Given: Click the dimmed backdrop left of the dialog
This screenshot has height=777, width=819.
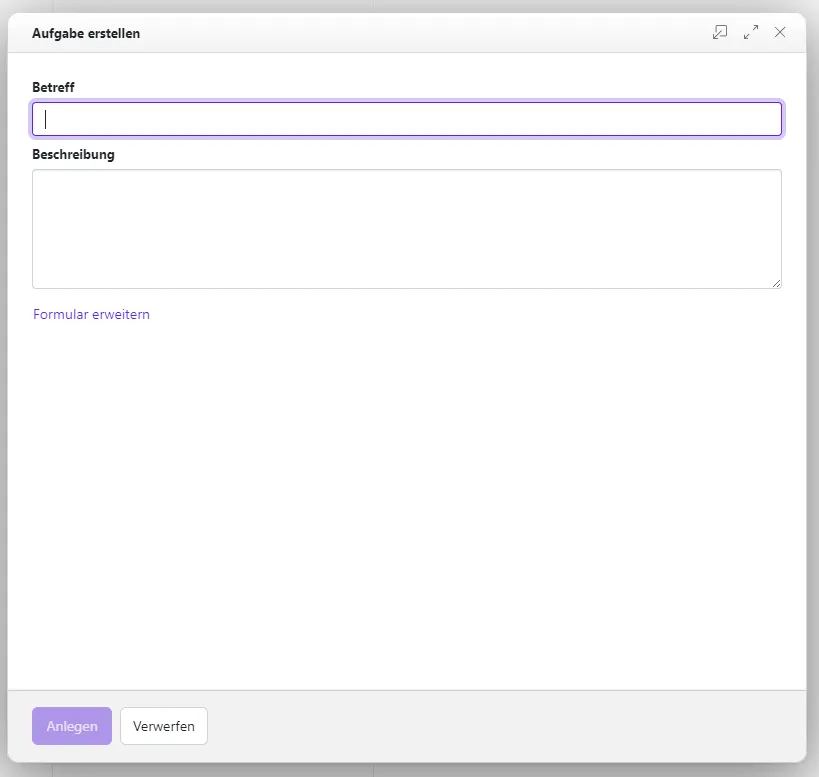Looking at the screenshot, I should click(3, 400).
